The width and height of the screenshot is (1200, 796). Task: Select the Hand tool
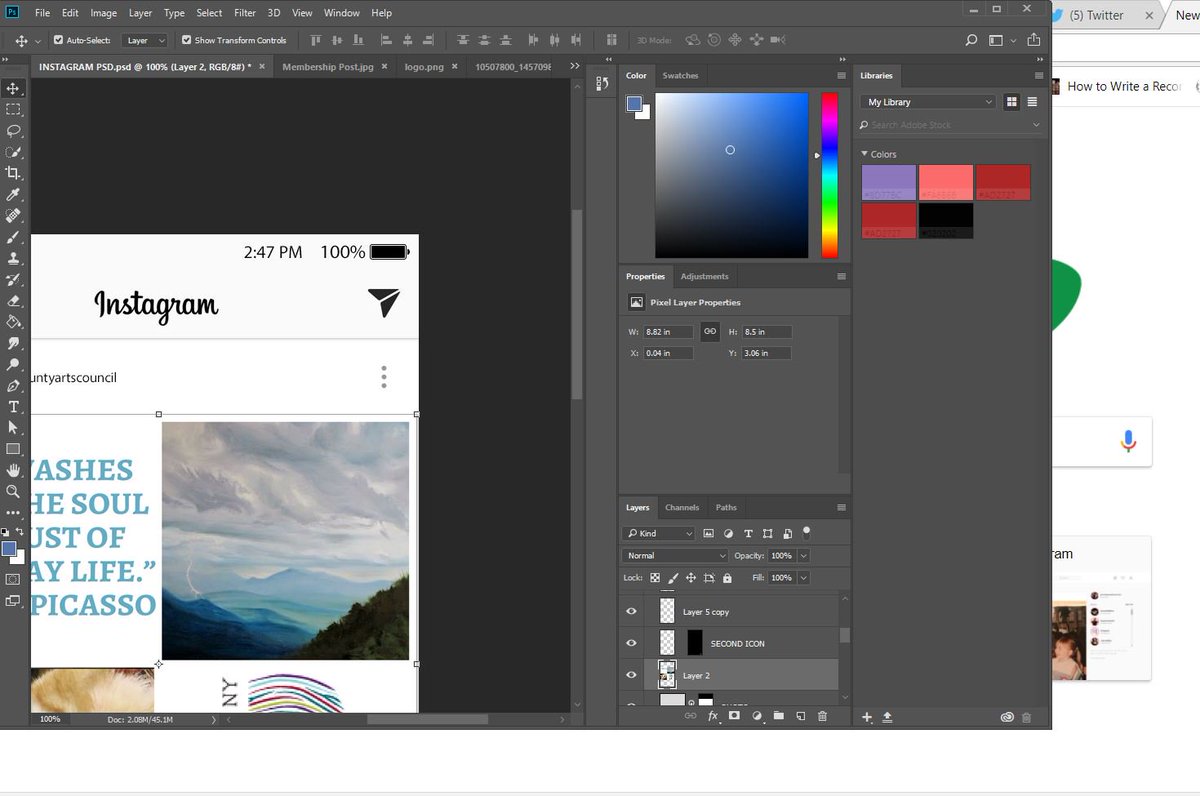[14, 470]
